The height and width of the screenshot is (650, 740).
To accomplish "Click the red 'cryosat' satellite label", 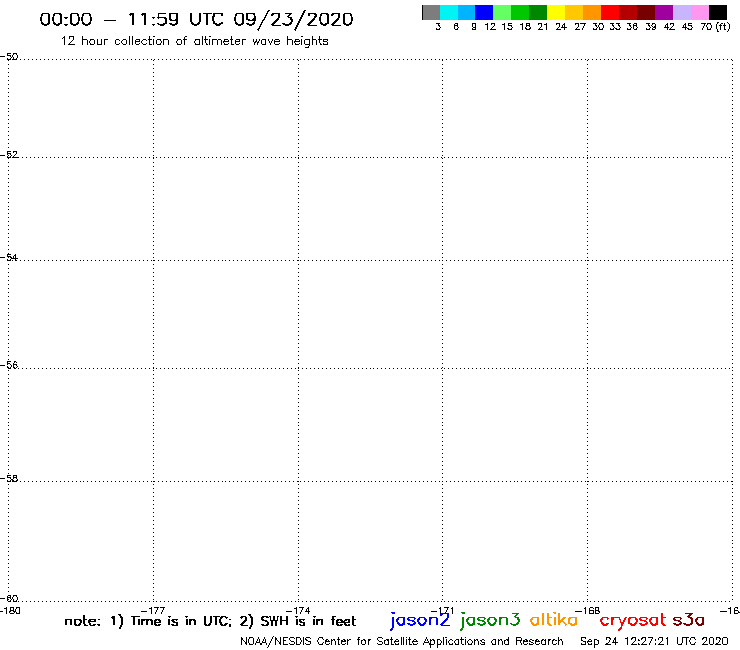I will click(633, 621).
